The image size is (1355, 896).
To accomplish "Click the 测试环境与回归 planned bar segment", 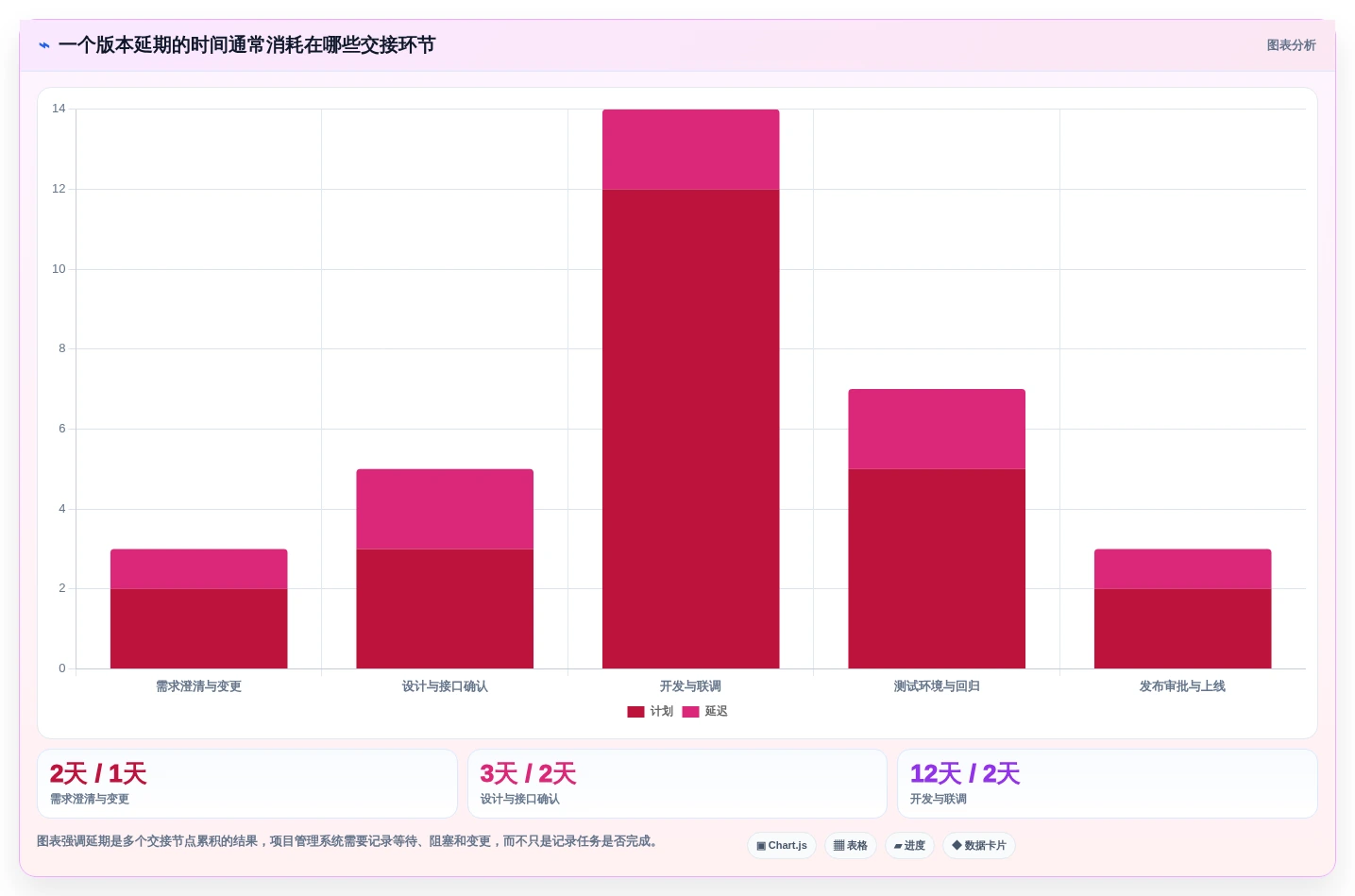I will click(x=937, y=568).
